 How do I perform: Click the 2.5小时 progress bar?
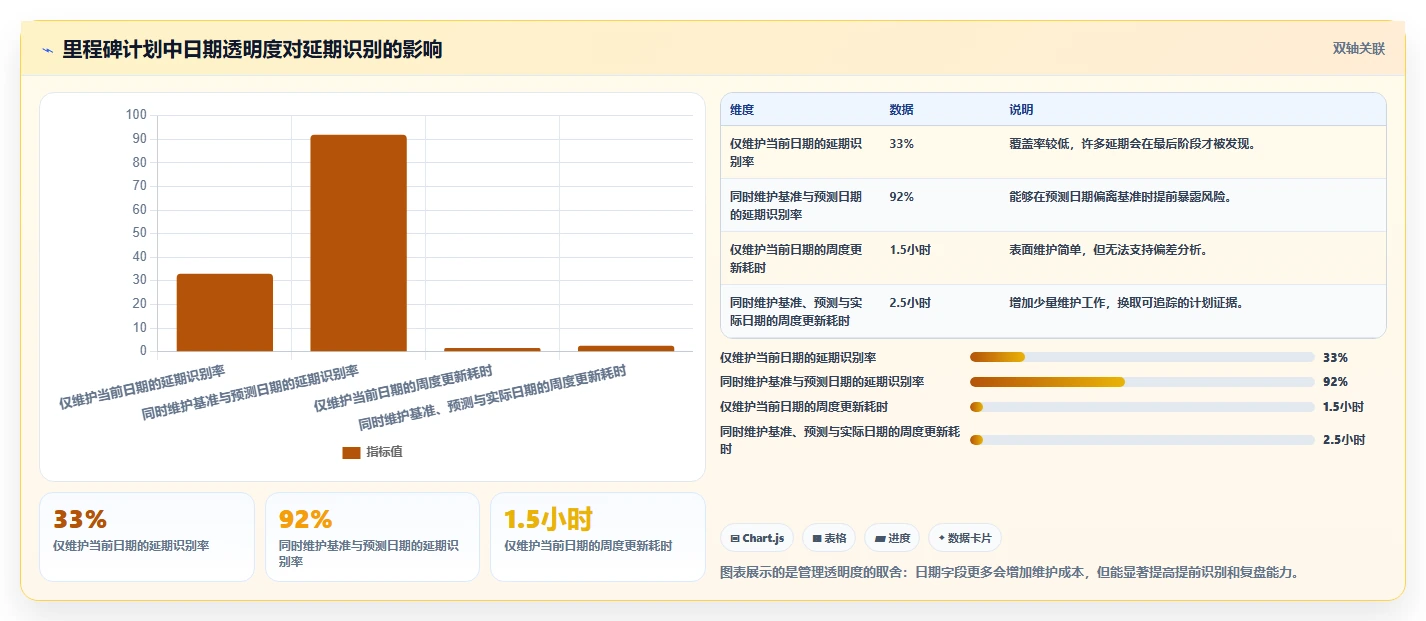coord(1142,440)
